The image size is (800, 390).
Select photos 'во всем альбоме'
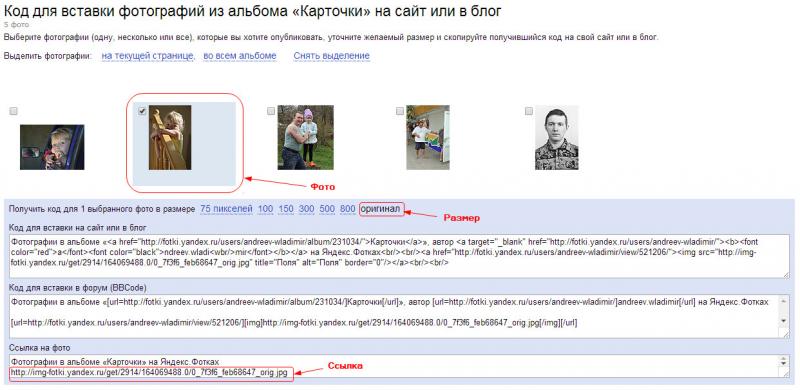240,56
